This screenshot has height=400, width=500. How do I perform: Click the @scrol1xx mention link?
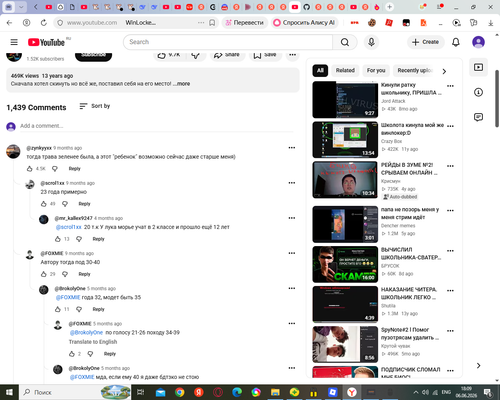tap(69, 227)
